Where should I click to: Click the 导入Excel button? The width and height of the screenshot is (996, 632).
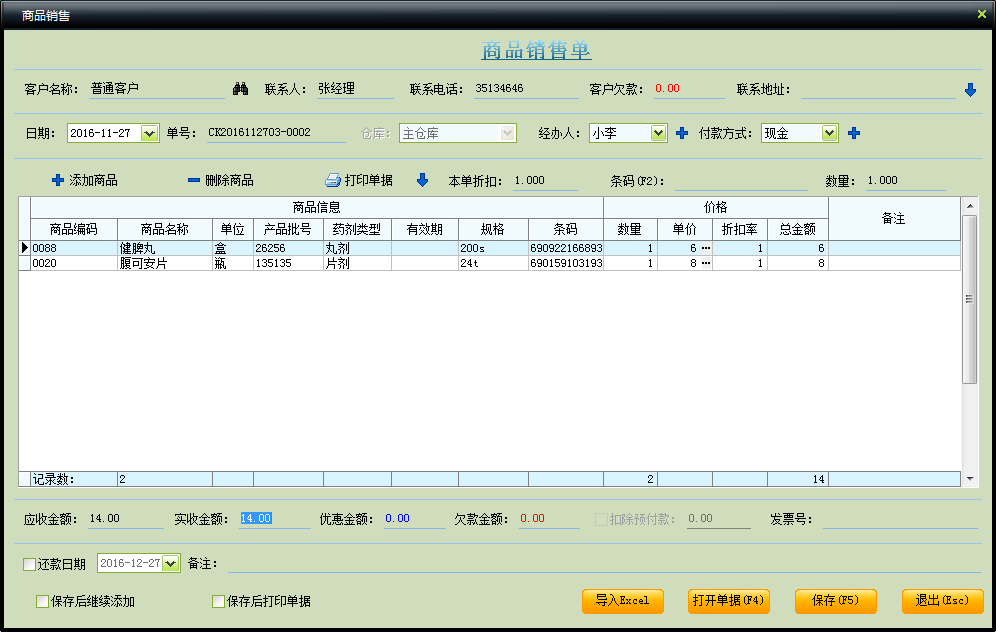click(x=622, y=601)
